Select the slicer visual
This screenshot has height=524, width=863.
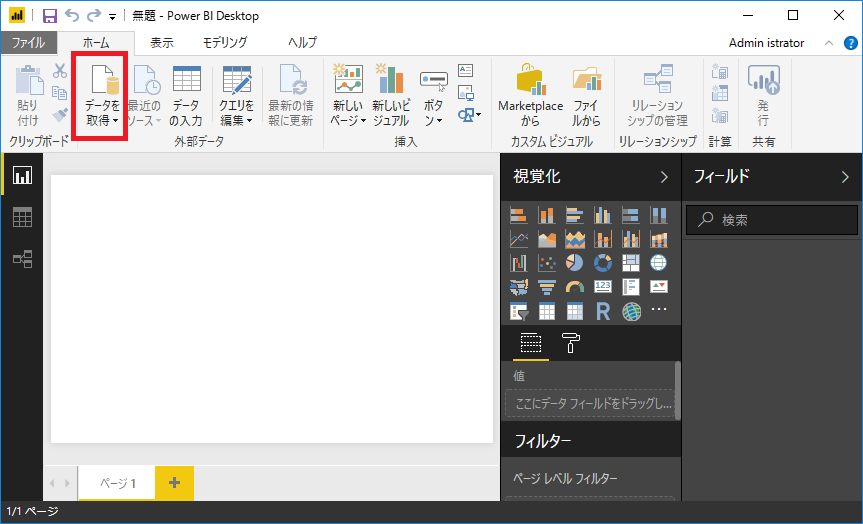(518, 312)
